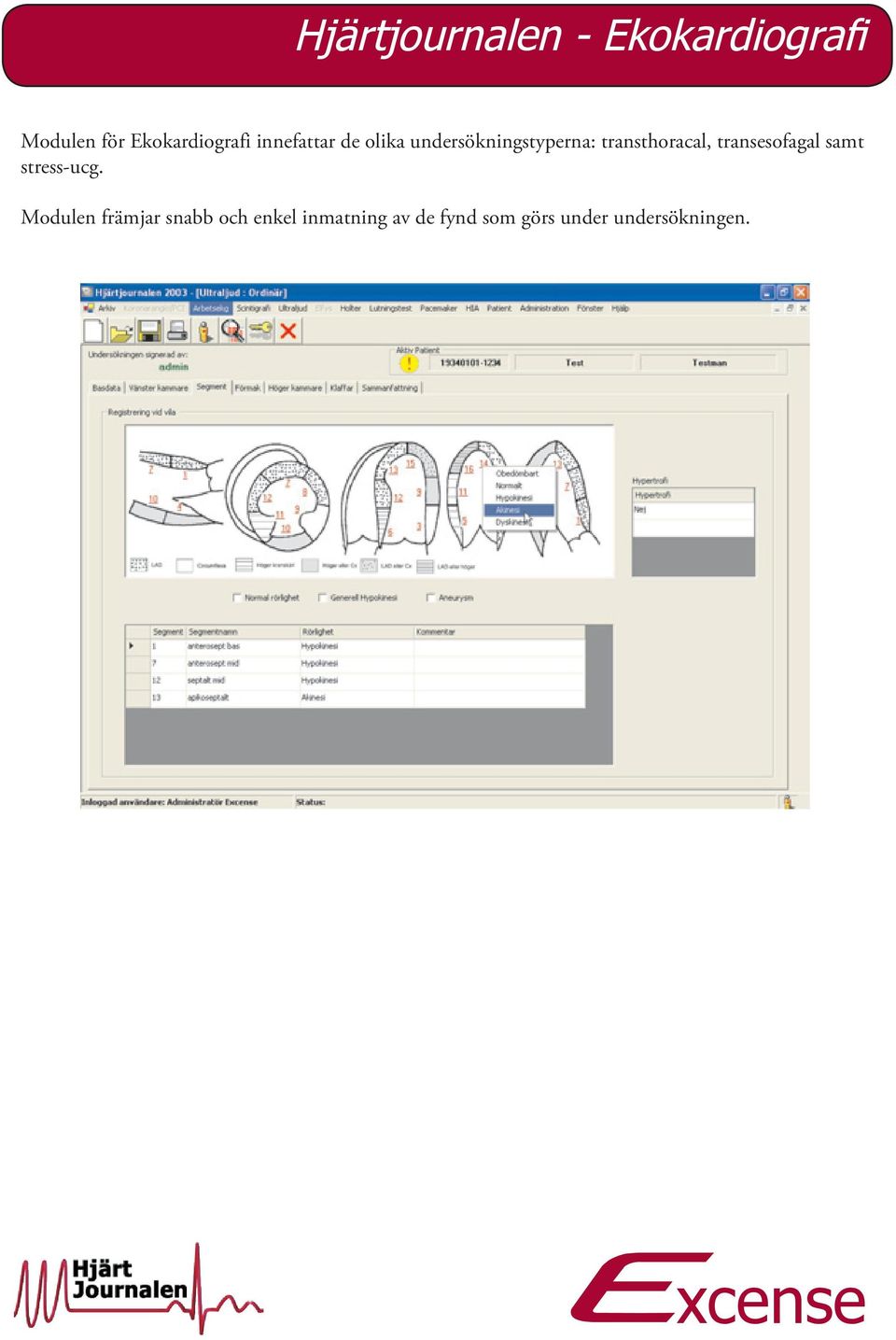Image resolution: width=896 pixels, height=1340 pixels.
Task: Open the Administration menu
Action: pos(544,308)
